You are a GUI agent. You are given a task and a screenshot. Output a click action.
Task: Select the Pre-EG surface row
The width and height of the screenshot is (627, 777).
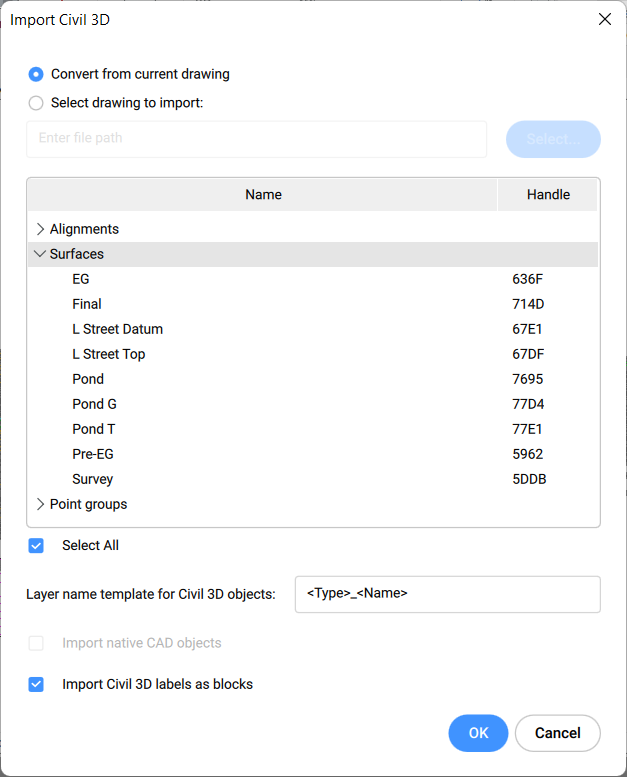click(93, 454)
